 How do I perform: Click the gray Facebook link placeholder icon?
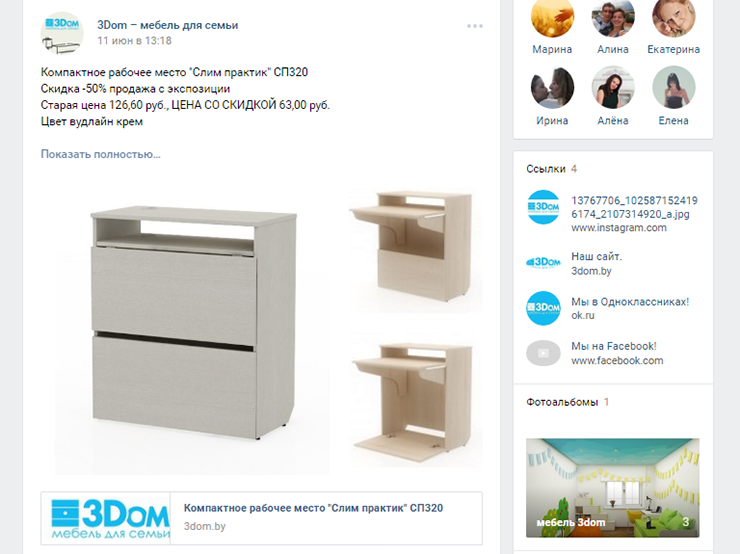(543, 353)
